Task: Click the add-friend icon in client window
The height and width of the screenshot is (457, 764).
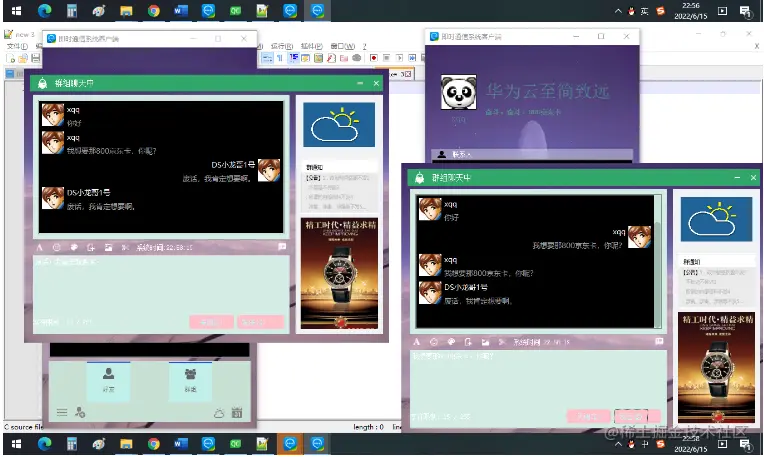Action: 80,413
